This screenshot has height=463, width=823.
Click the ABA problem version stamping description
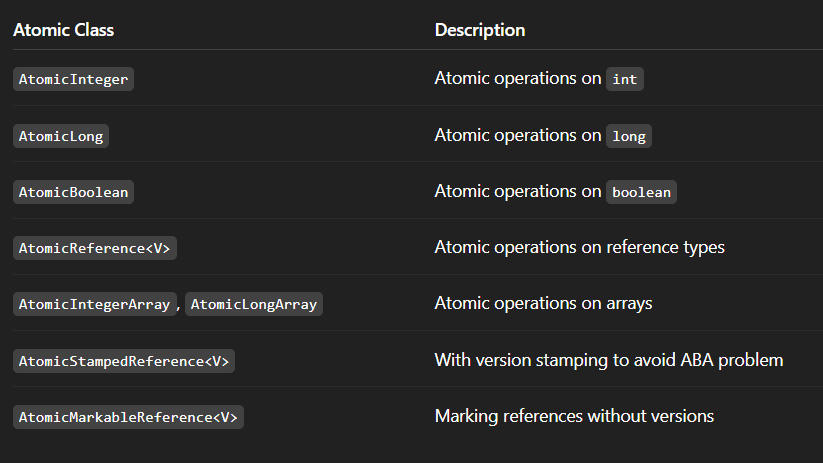(x=608, y=360)
